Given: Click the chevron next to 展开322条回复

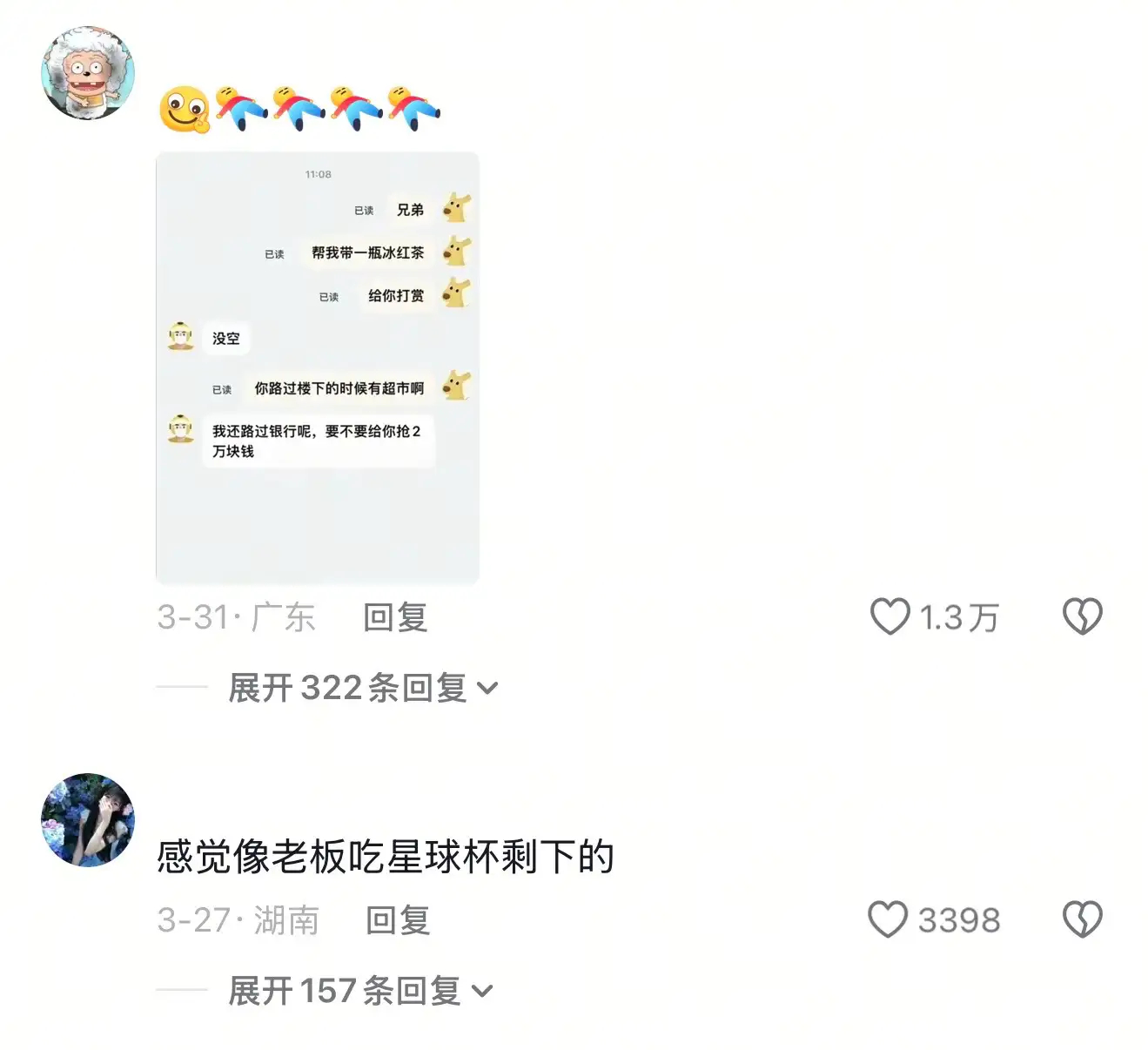Looking at the screenshot, I should (x=487, y=689).
